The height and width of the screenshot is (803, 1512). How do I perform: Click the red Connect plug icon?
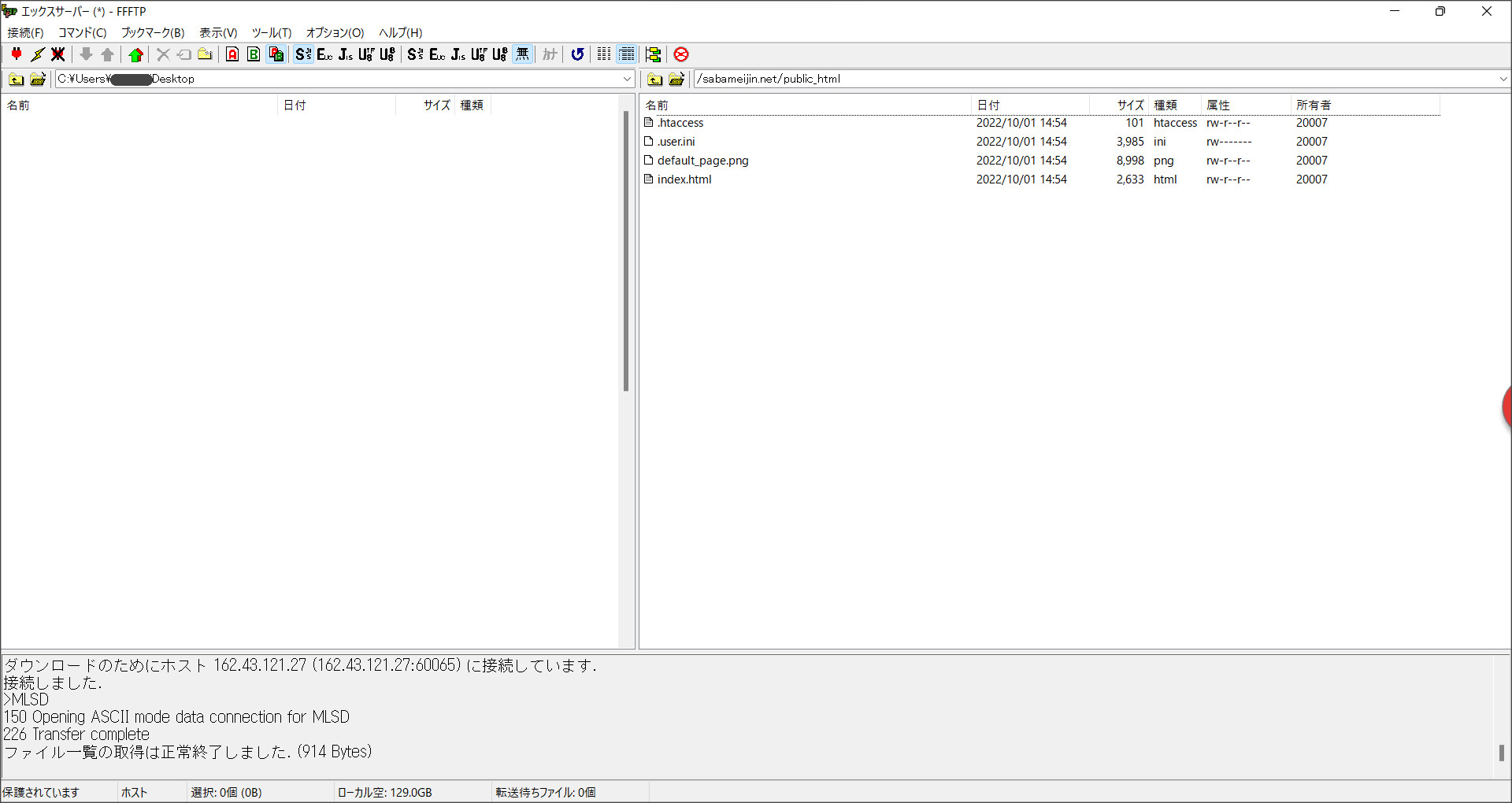tap(17, 54)
